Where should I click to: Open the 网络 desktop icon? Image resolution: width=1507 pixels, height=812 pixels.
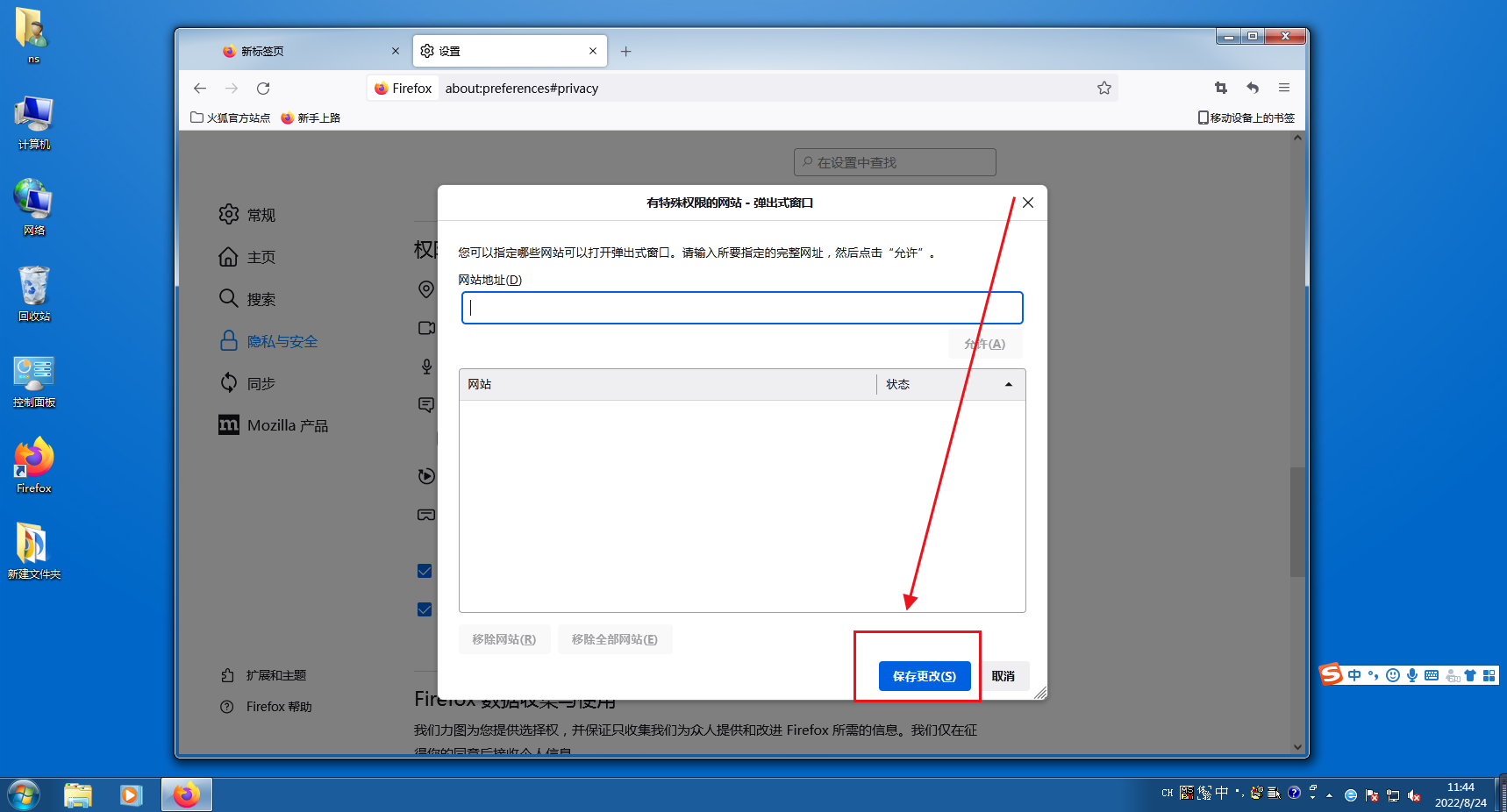pos(33,208)
